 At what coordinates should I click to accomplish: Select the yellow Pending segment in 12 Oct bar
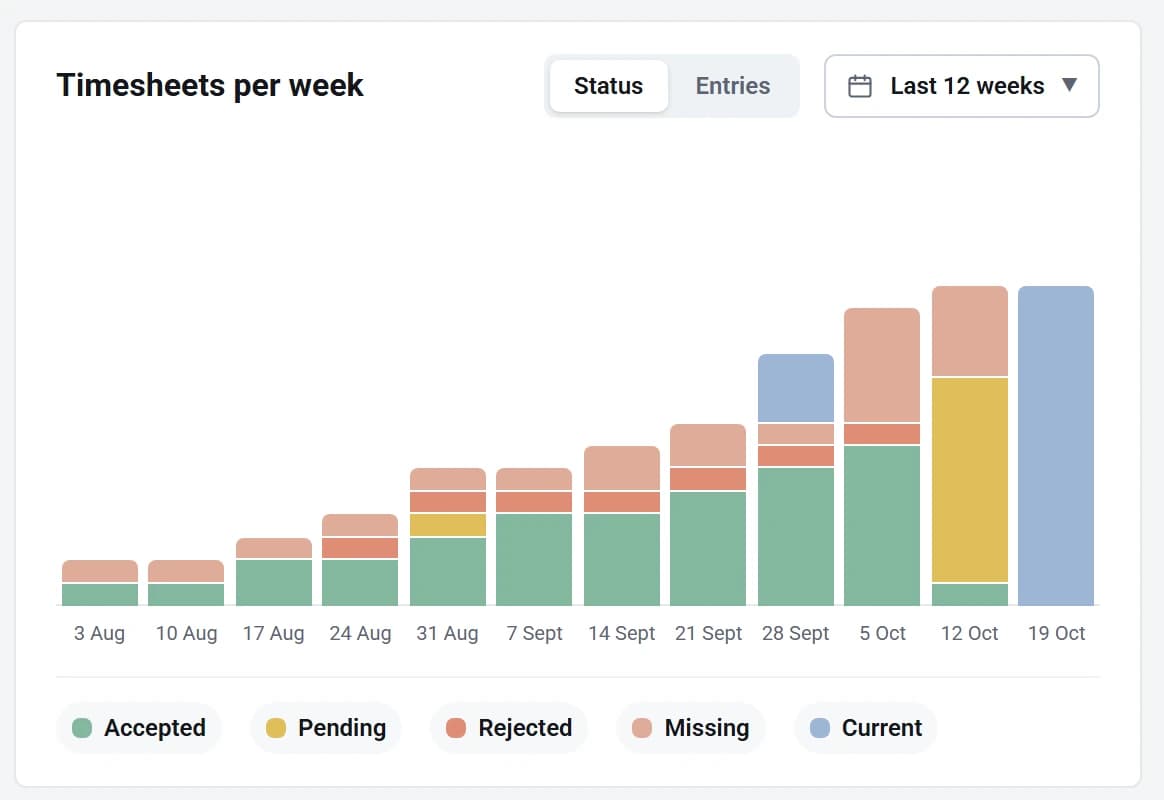point(970,480)
